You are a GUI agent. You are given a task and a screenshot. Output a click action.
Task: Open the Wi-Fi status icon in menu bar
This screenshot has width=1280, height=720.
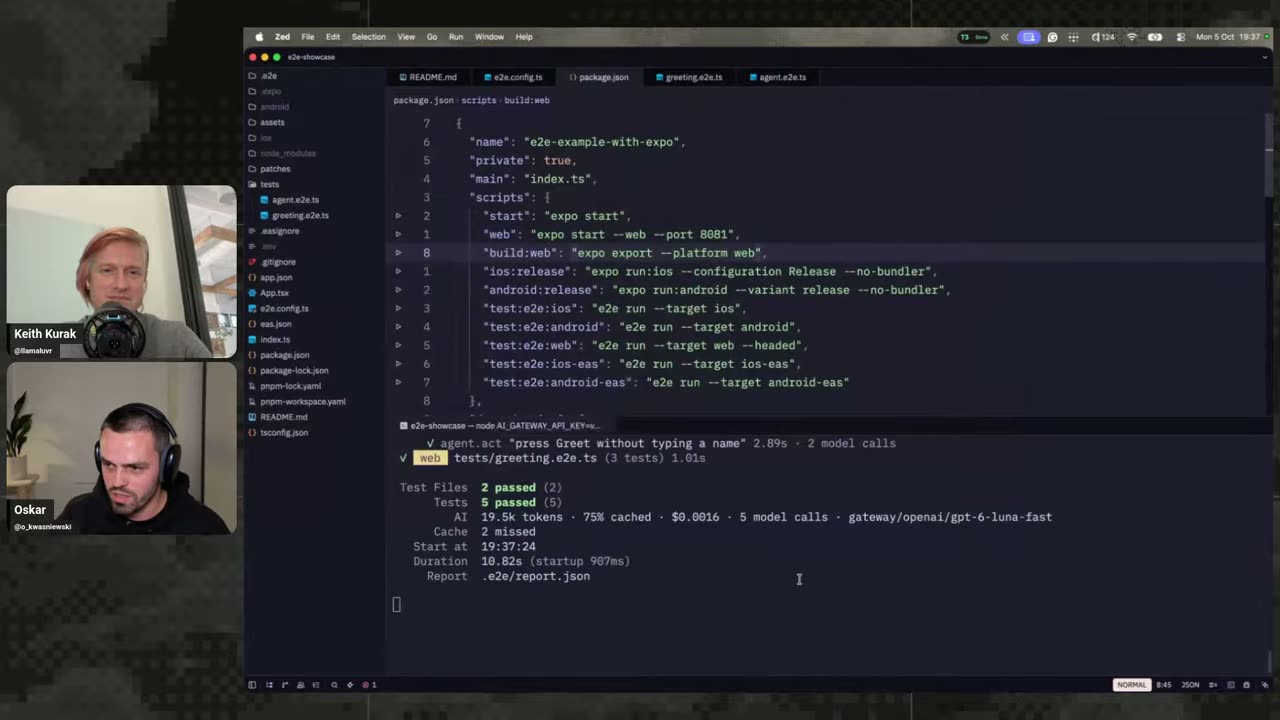tap(1132, 37)
